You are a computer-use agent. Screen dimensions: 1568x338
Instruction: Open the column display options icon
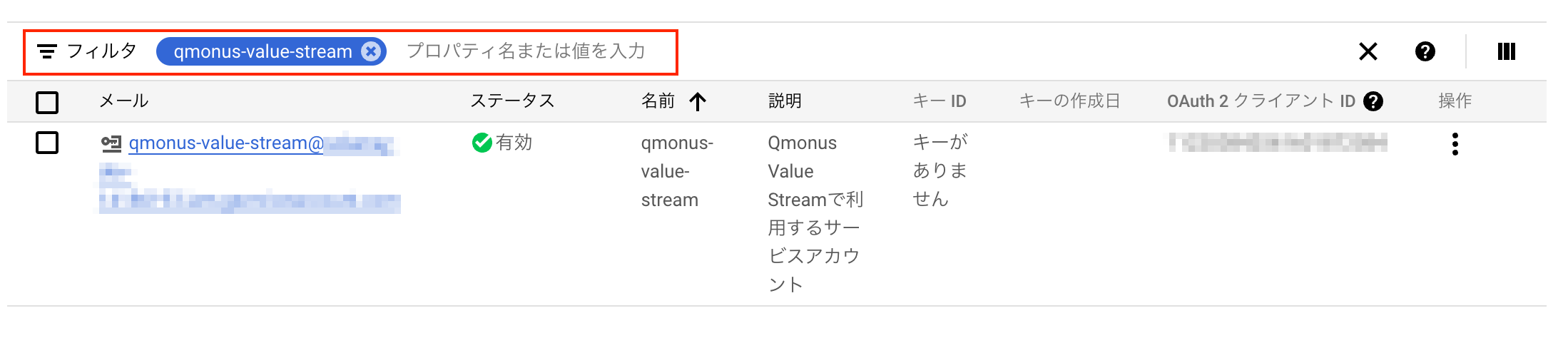[x=1506, y=51]
